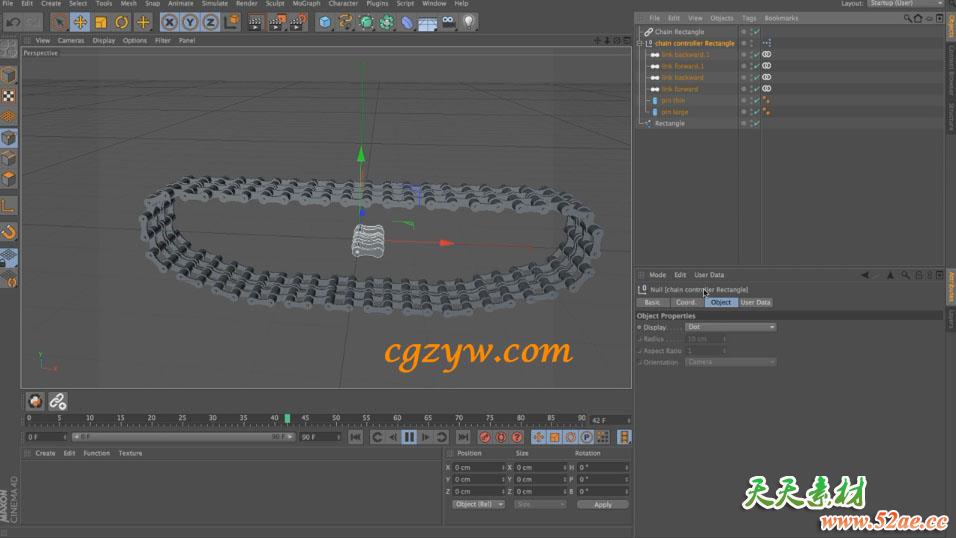The height and width of the screenshot is (538, 956).
Task: Open the MoGraph menu
Action: tap(306, 4)
